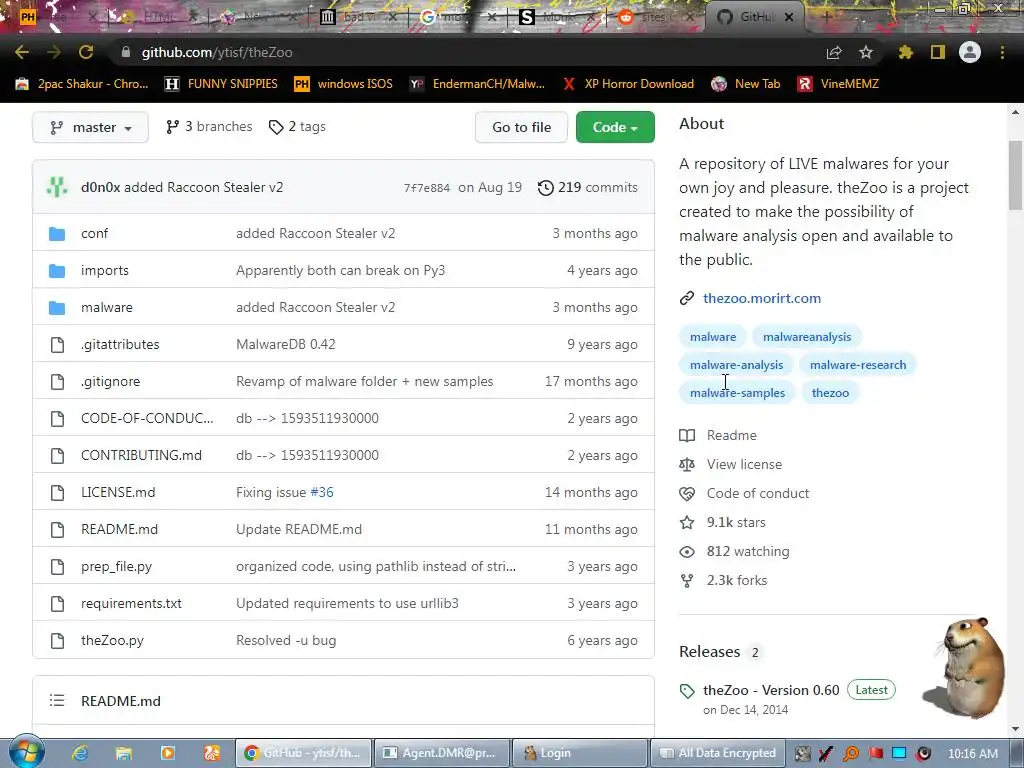
Task: Open the 'MalwareDB 0.42' commit message
Action: (x=285, y=344)
